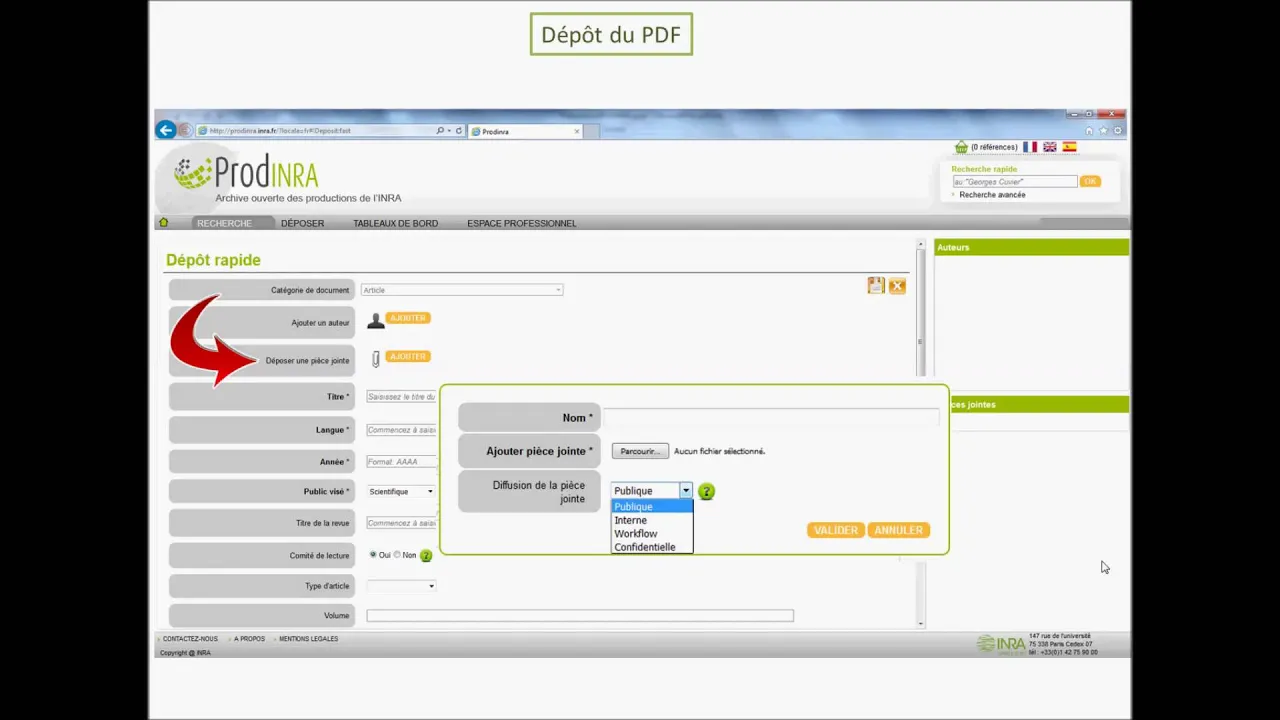
Task: Click the green home icon in navigation bar
Action: [164, 222]
